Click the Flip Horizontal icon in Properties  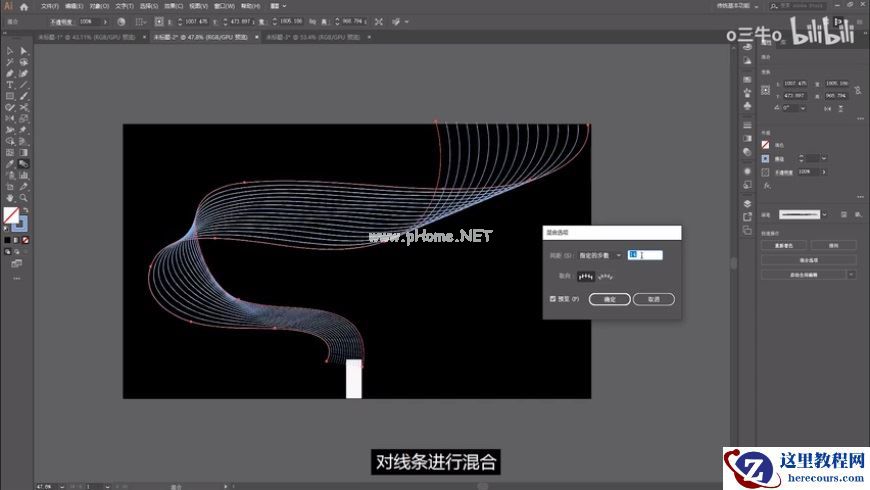[828, 108]
